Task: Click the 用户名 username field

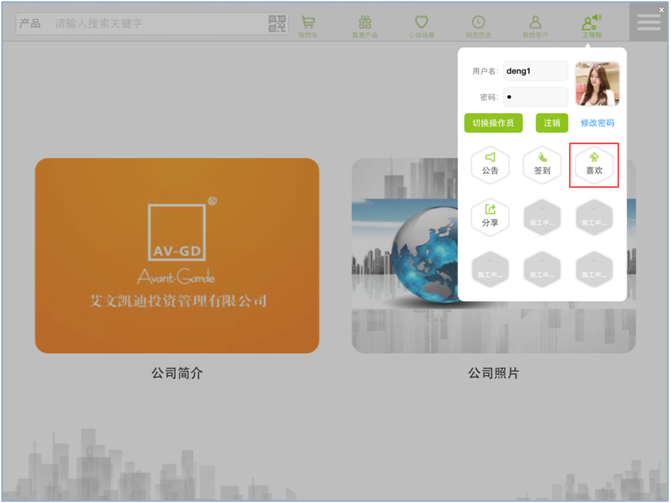Action: pyautogui.click(x=535, y=71)
